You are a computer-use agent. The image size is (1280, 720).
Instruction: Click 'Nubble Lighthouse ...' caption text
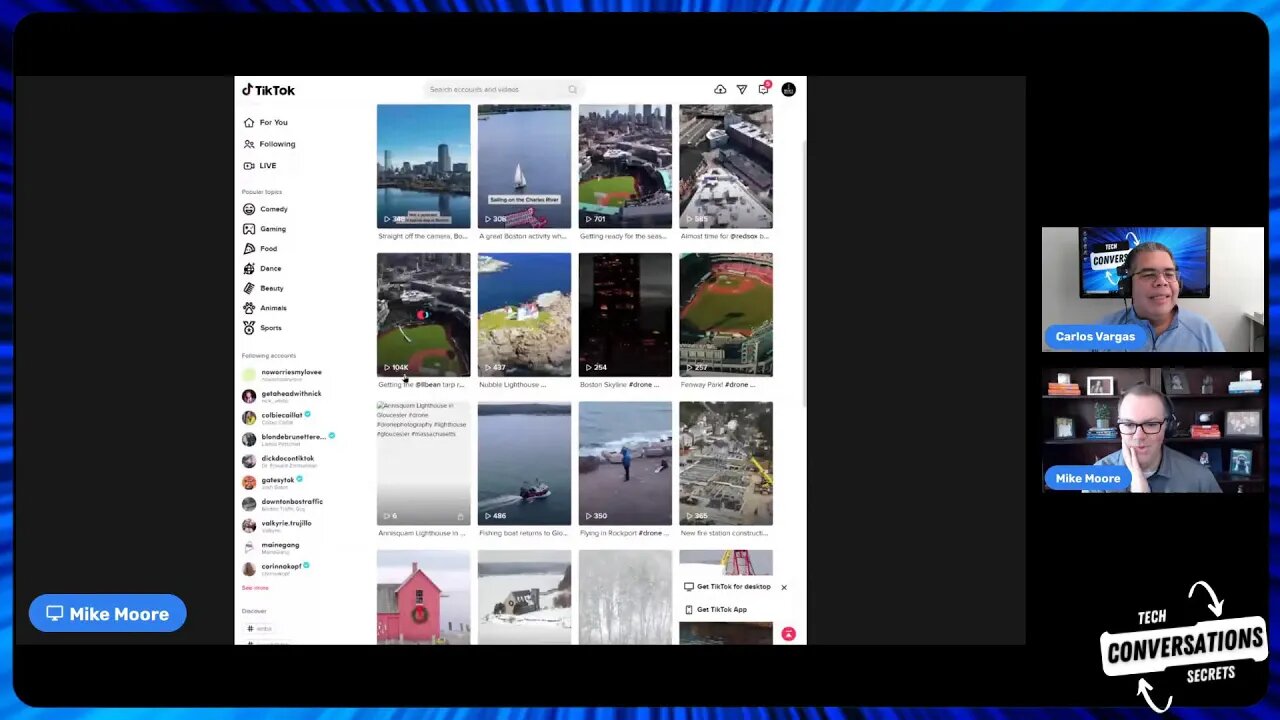click(x=513, y=385)
